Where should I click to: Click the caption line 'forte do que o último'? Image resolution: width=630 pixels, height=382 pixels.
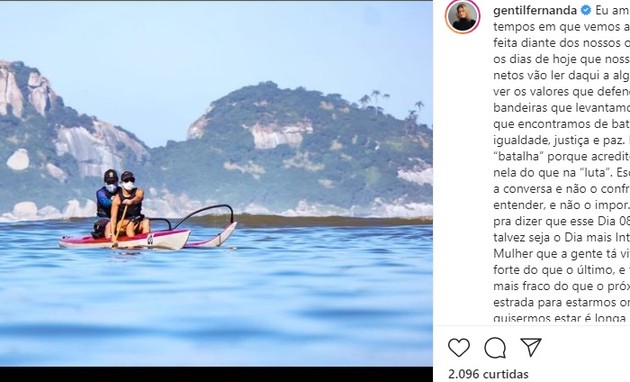coord(561,270)
